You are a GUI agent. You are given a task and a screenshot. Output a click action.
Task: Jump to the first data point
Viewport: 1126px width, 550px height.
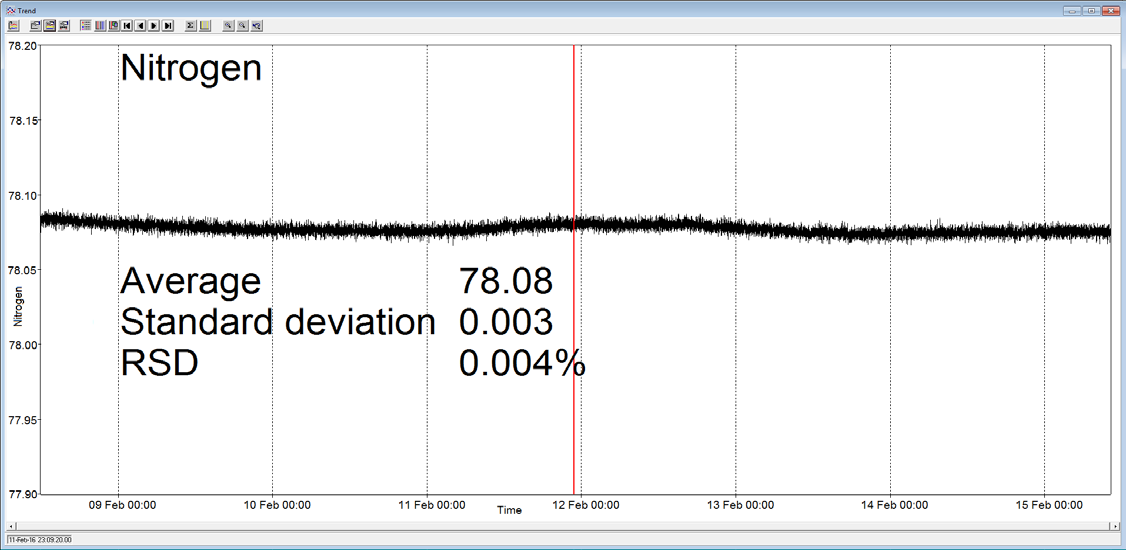tap(127, 26)
